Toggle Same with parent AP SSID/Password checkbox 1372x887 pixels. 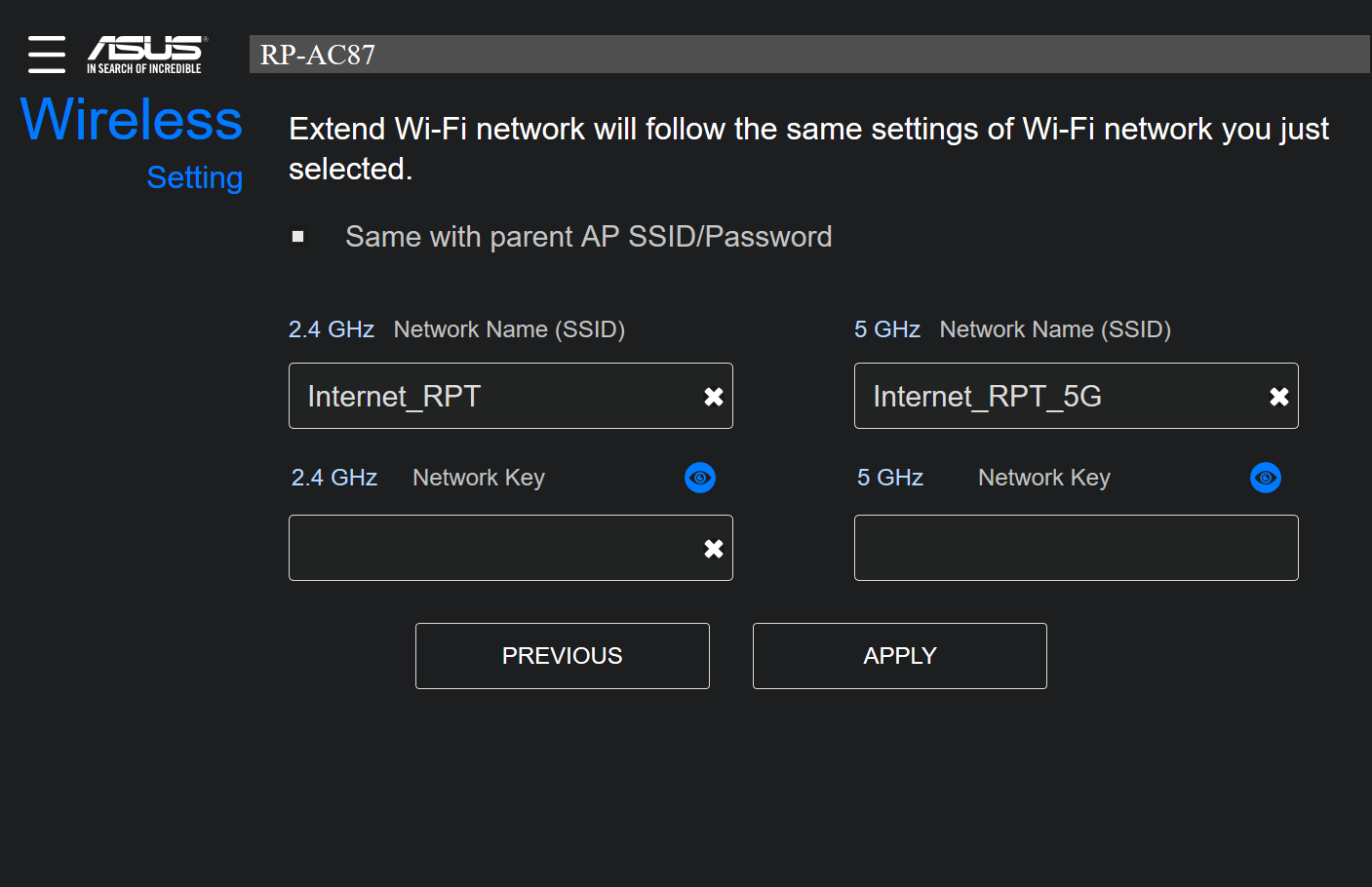(x=298, y=237)
